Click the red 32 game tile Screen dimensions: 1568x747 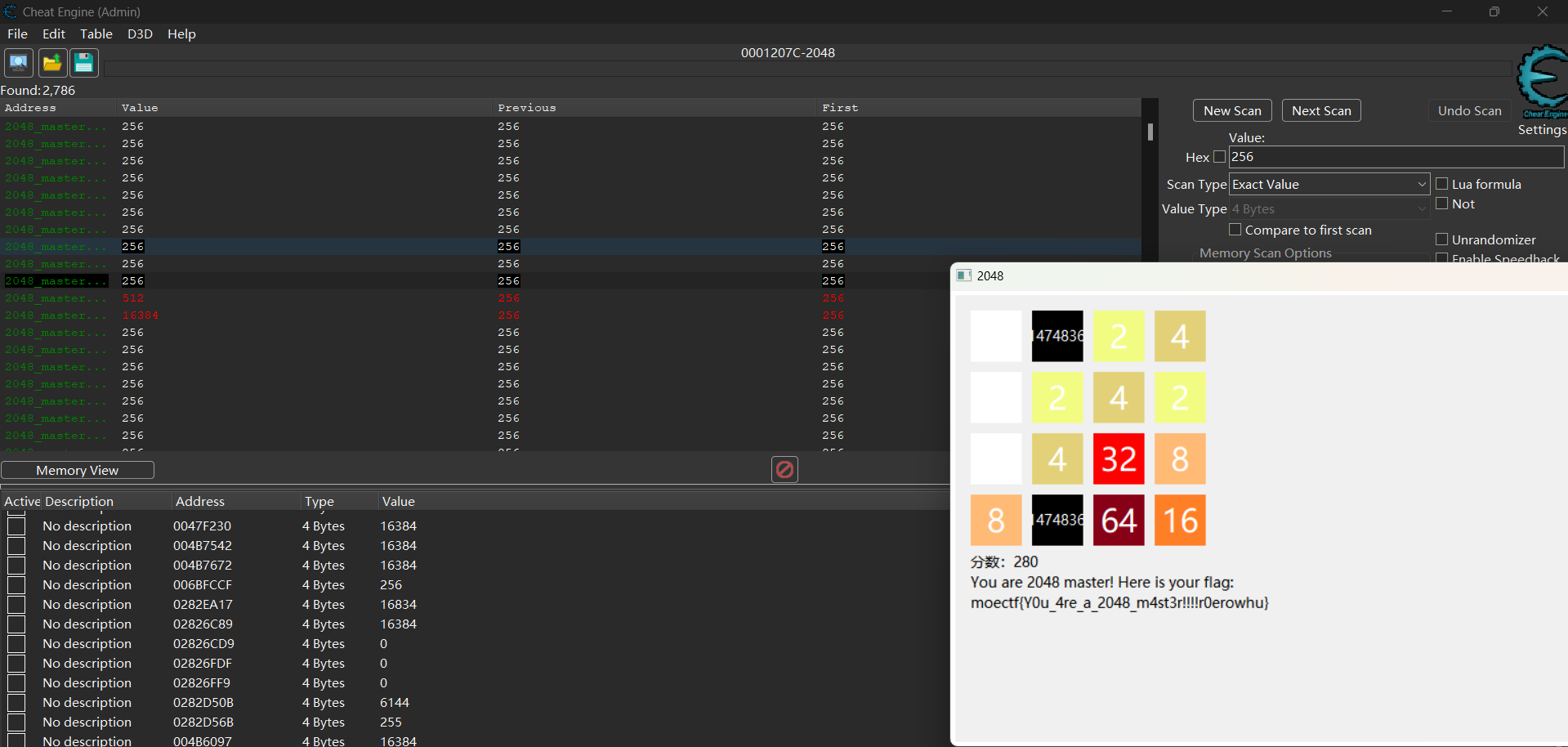[1119, 458]
